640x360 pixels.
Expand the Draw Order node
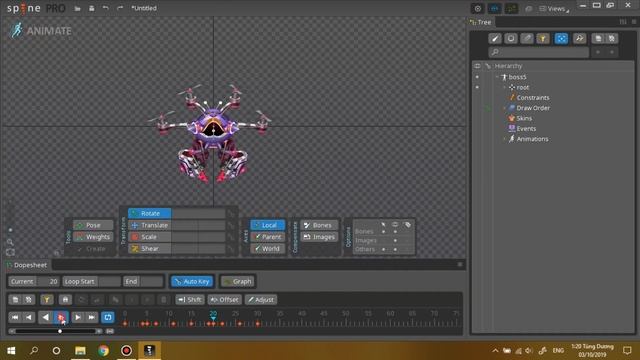coord(504,108)
